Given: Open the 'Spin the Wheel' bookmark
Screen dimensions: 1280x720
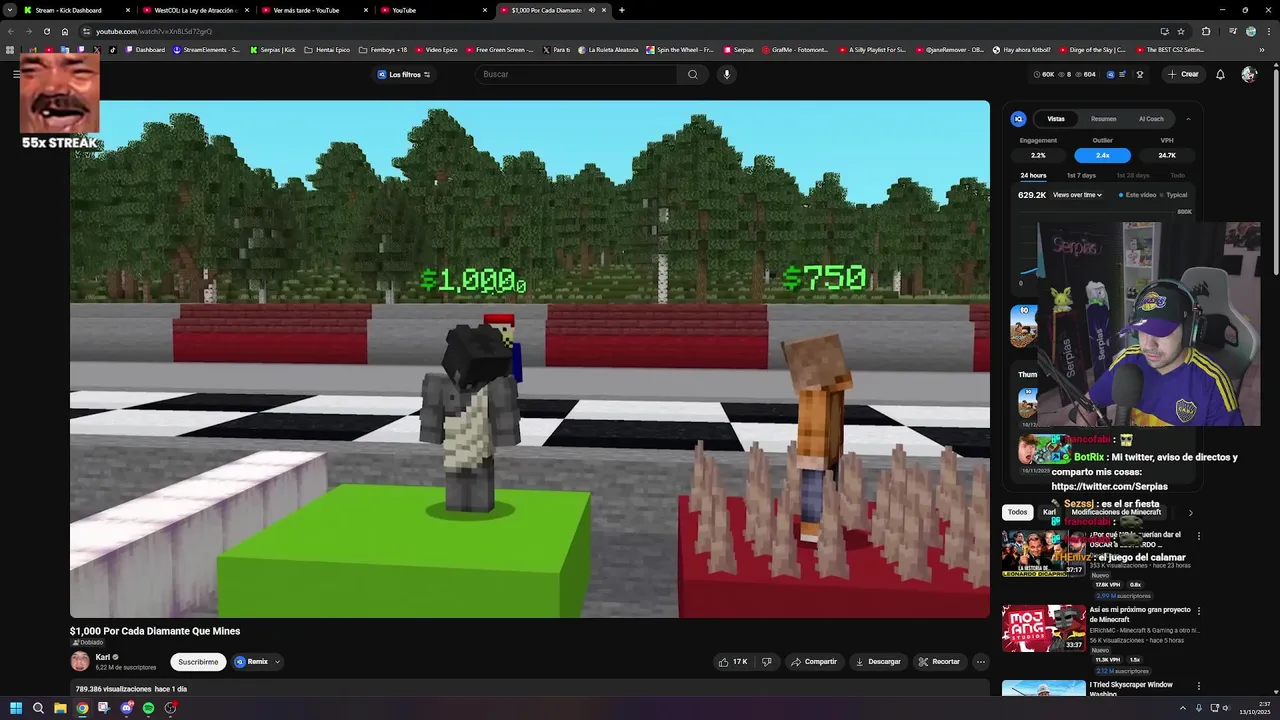Looking at the screenshot, I should point(680,49).
